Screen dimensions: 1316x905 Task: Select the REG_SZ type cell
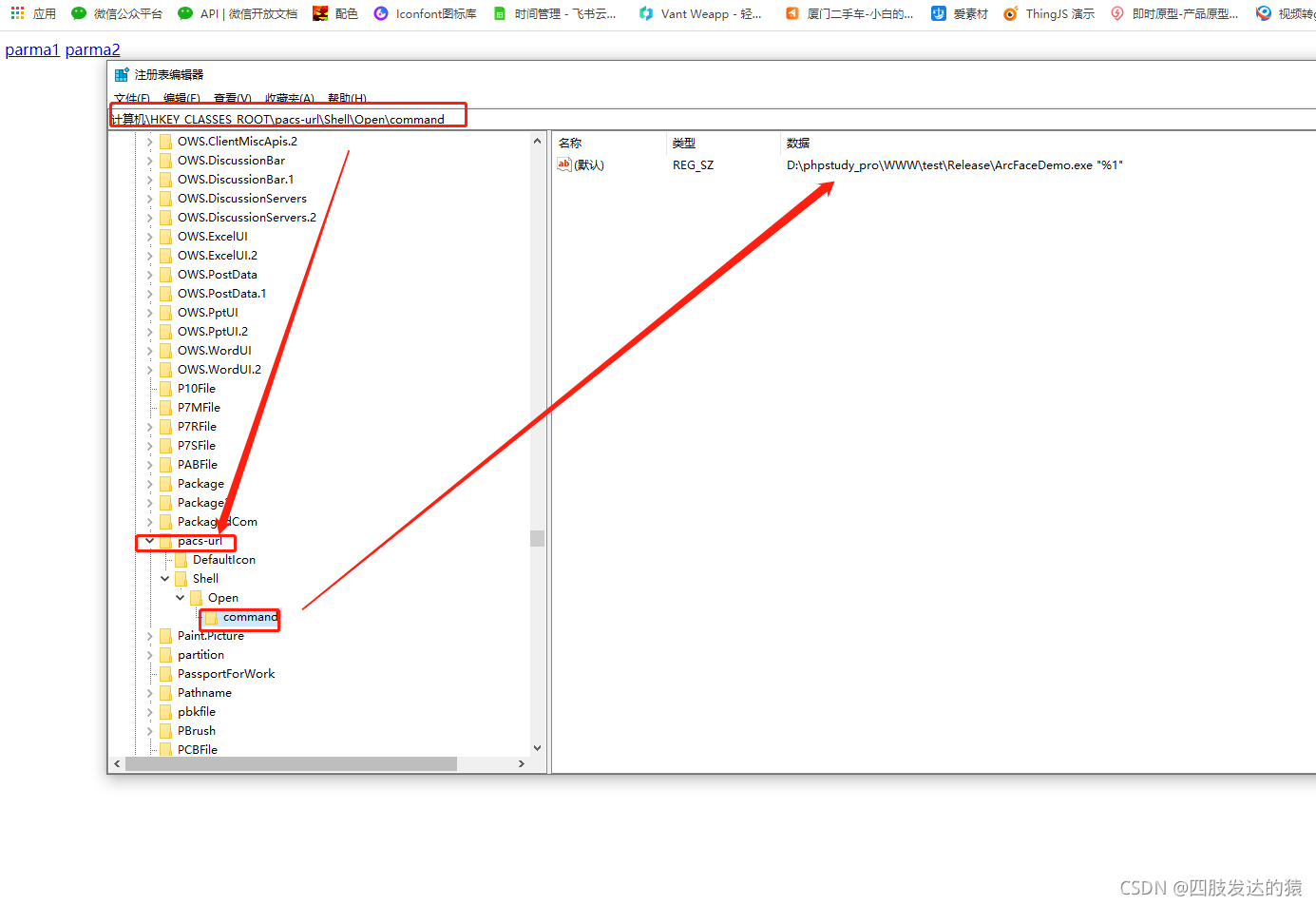coord(694,165)
